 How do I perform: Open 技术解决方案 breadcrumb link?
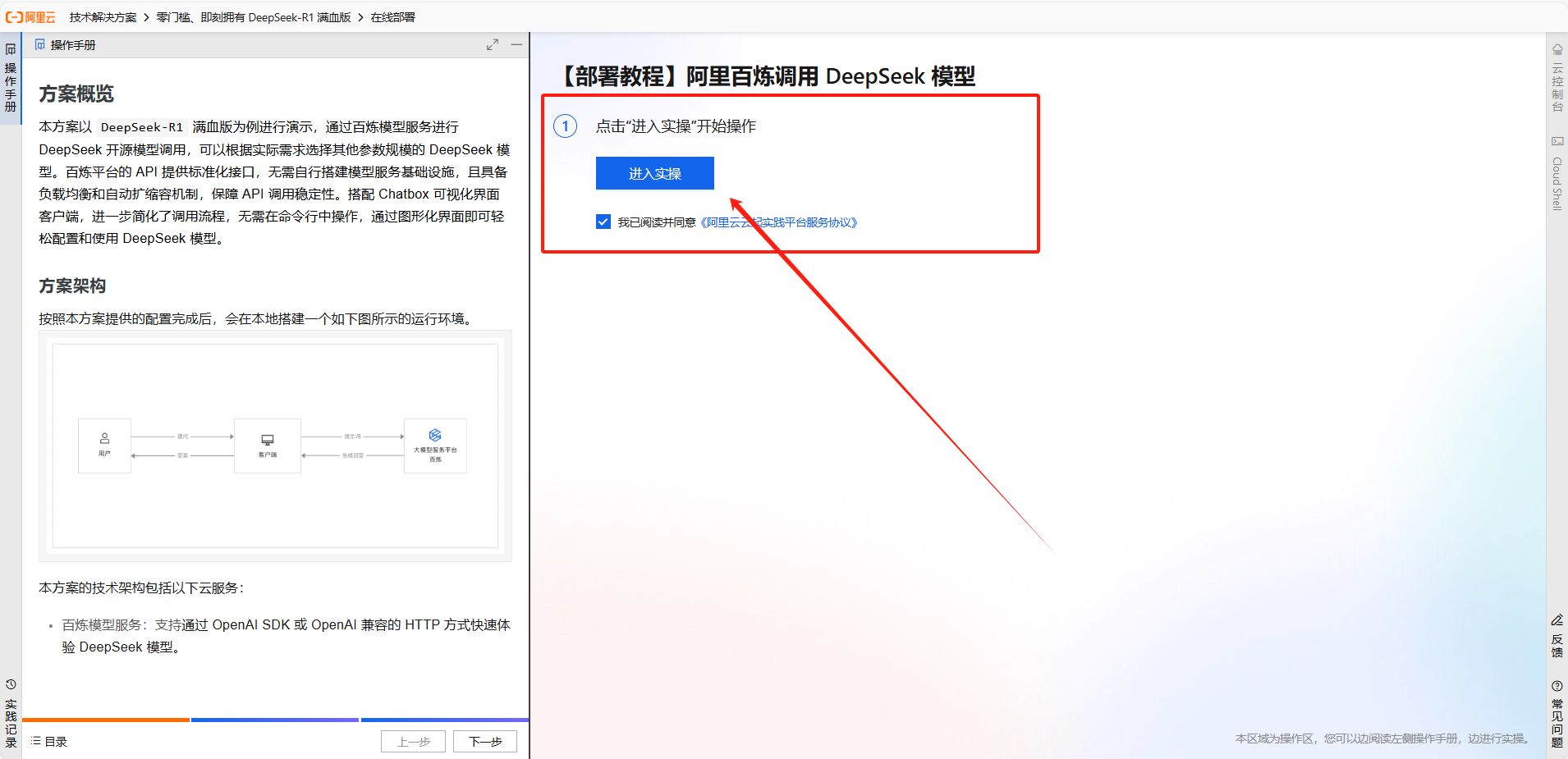(x=103, y=17)
